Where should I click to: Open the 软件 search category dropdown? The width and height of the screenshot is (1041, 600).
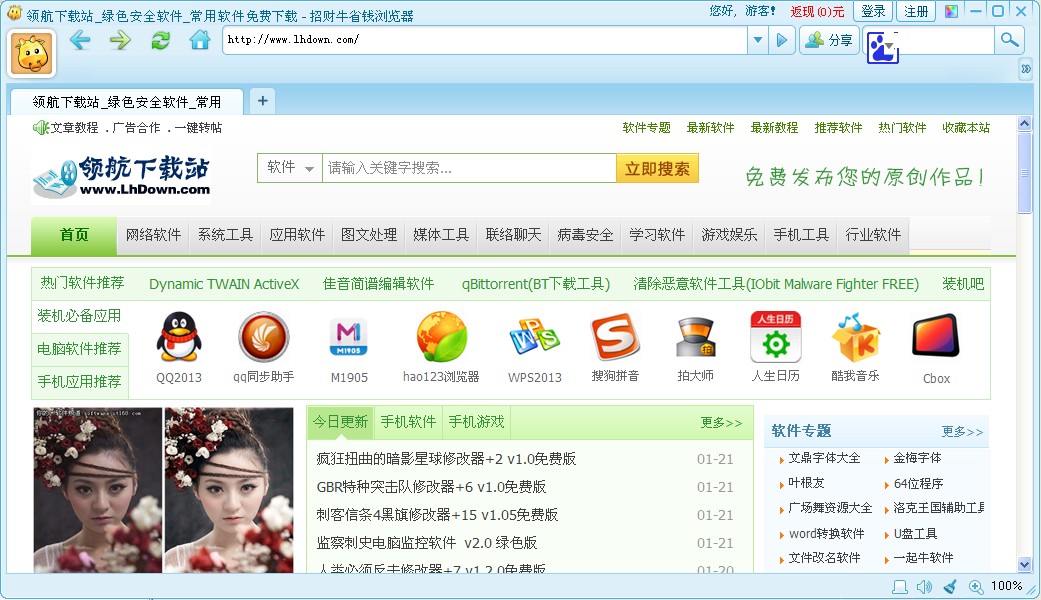tap(290, 168)
